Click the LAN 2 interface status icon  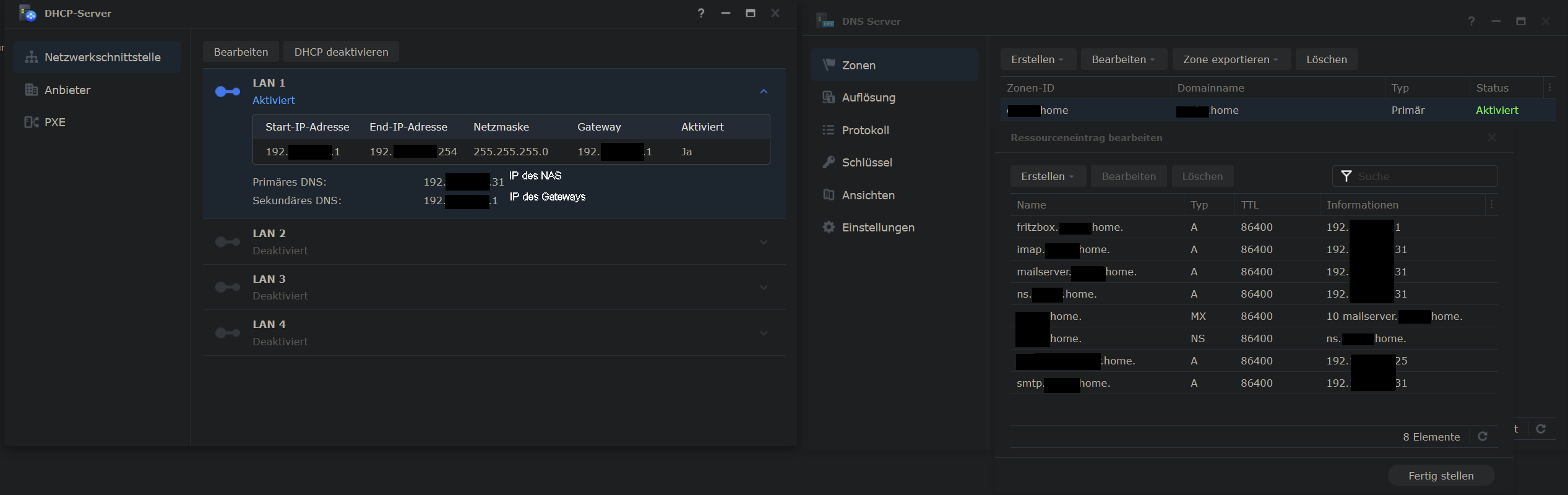click(228, 242)
